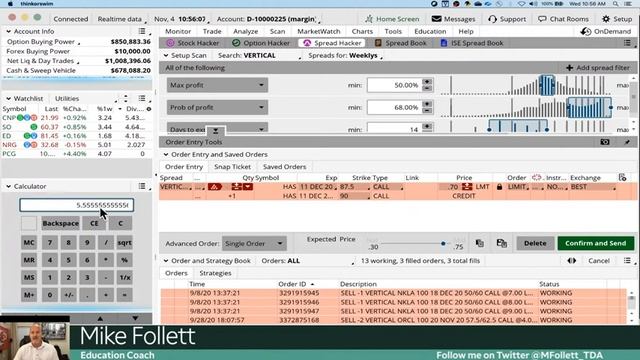Toggle the order price lock icon

(499, 187)
